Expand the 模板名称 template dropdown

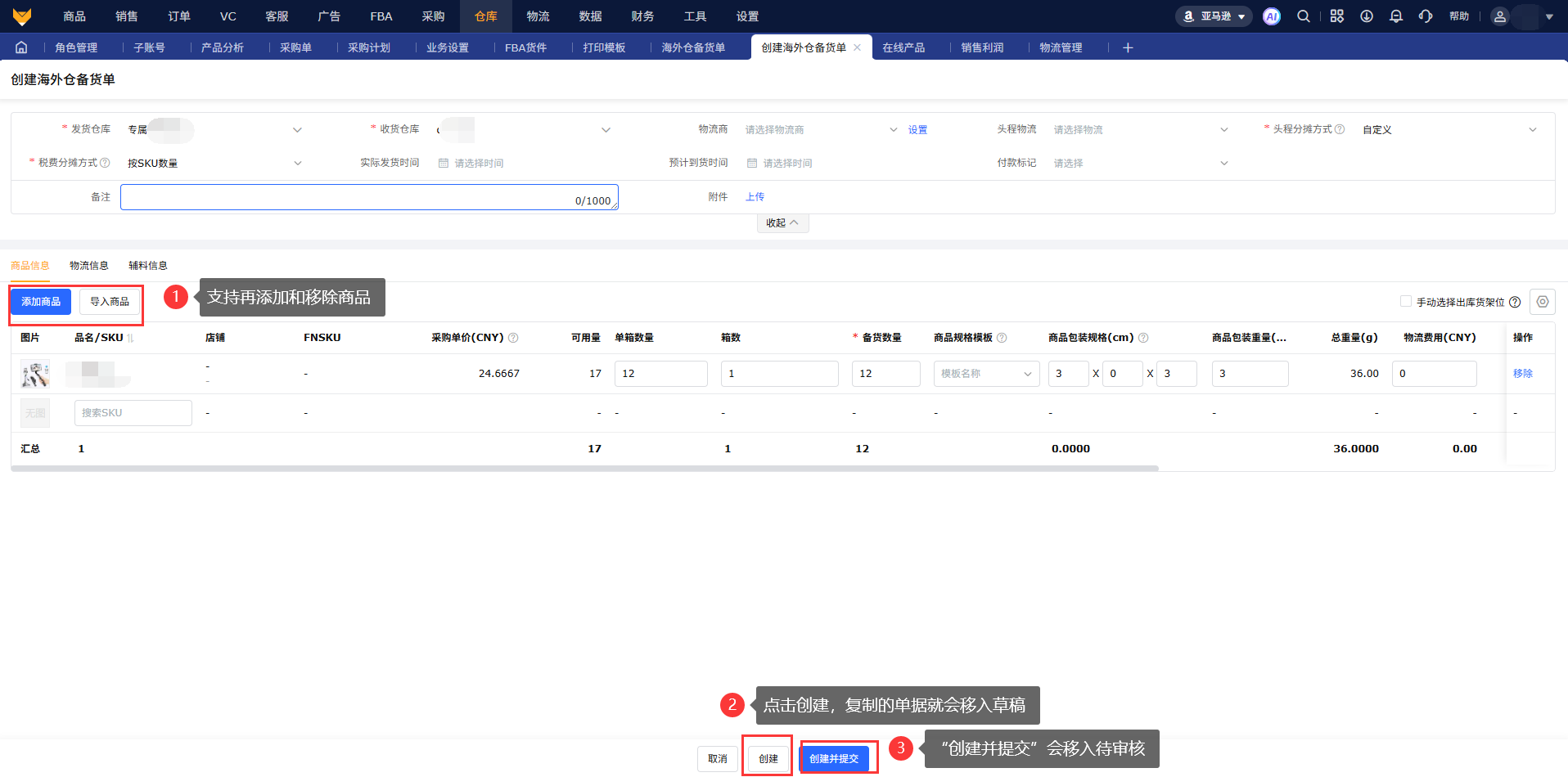[x=985, y=374]
